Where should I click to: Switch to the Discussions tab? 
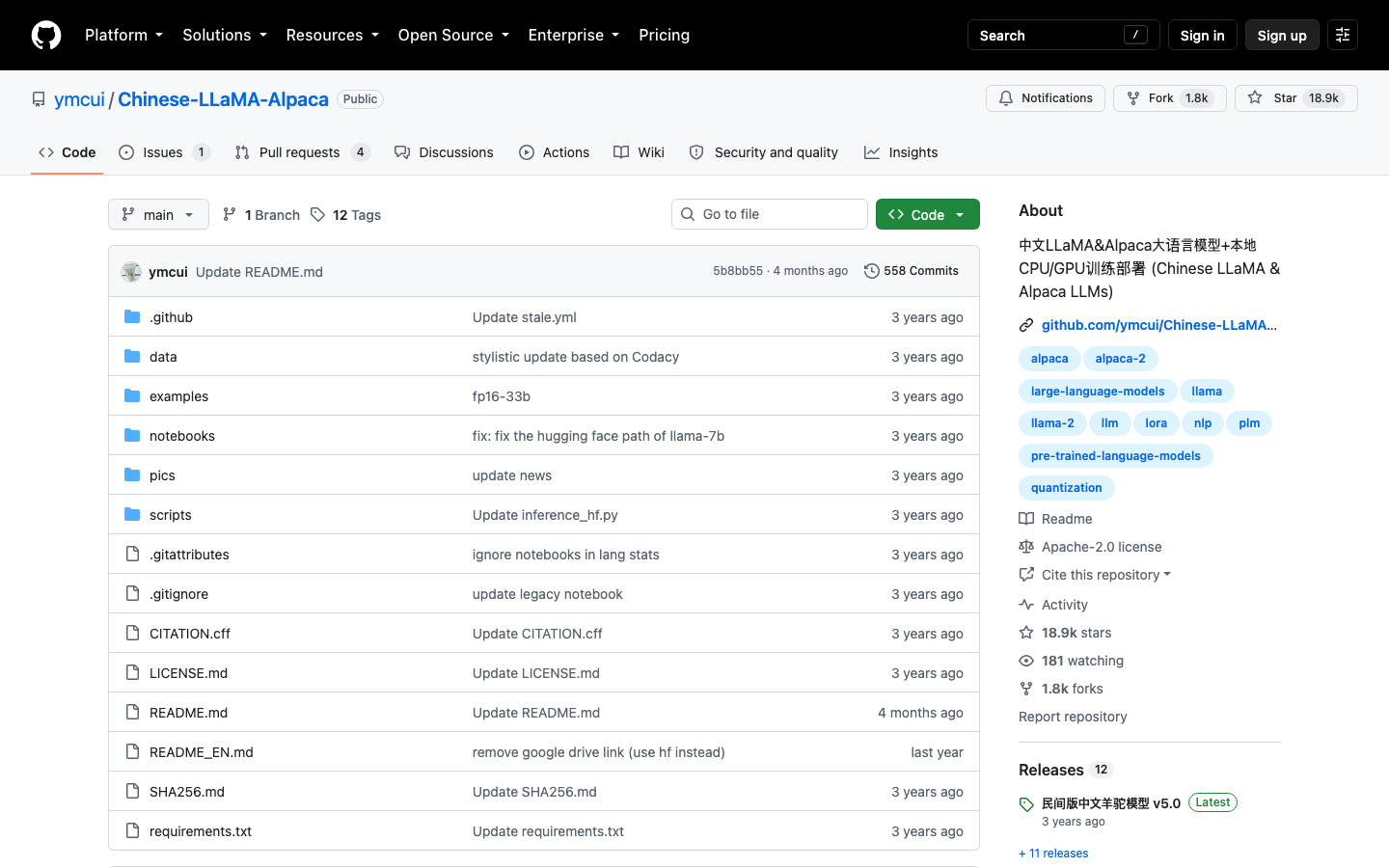click(444, 152)
